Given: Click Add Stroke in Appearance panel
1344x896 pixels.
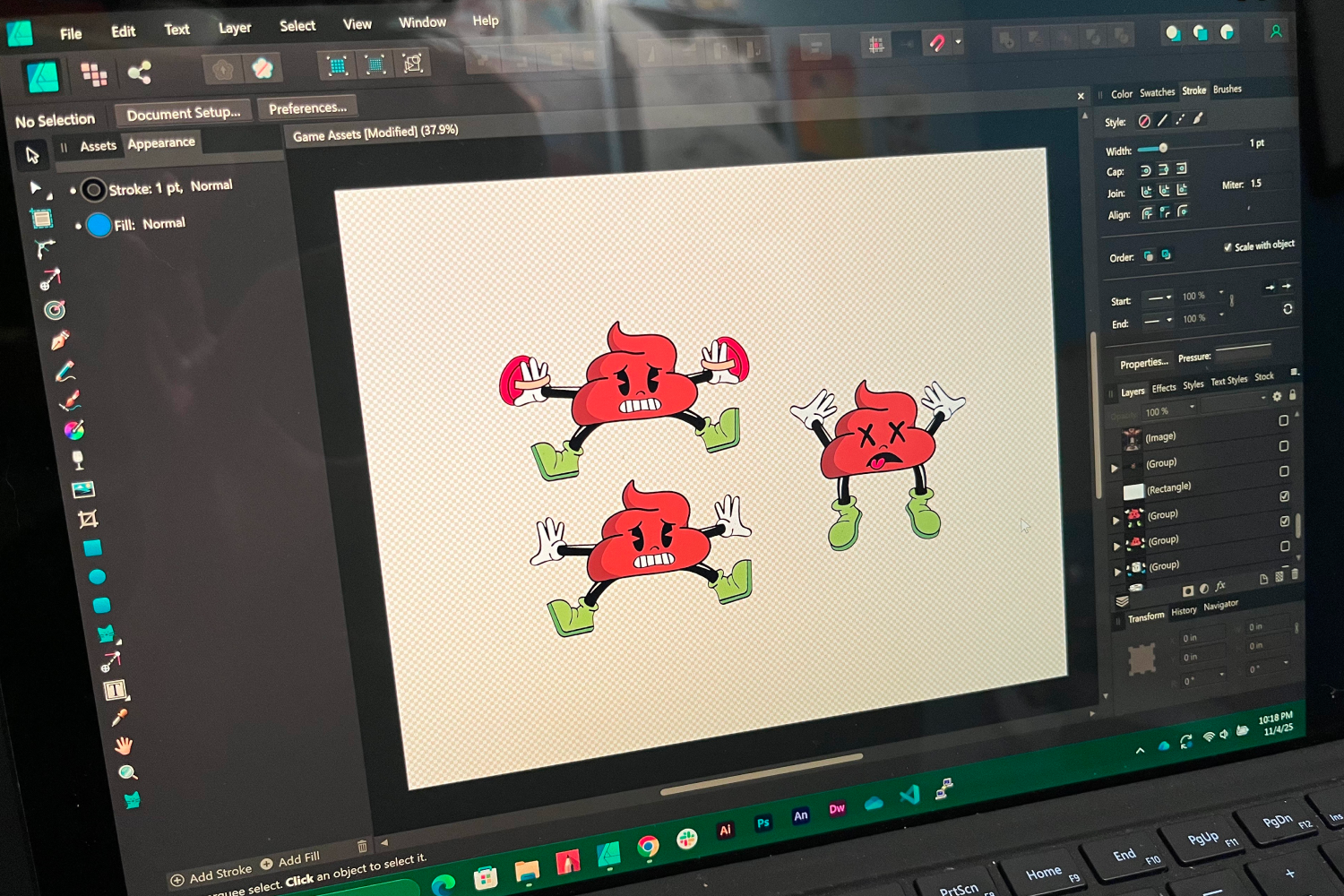Looking at the screenshot, I should pyautogui.click(x=211, y=874).
